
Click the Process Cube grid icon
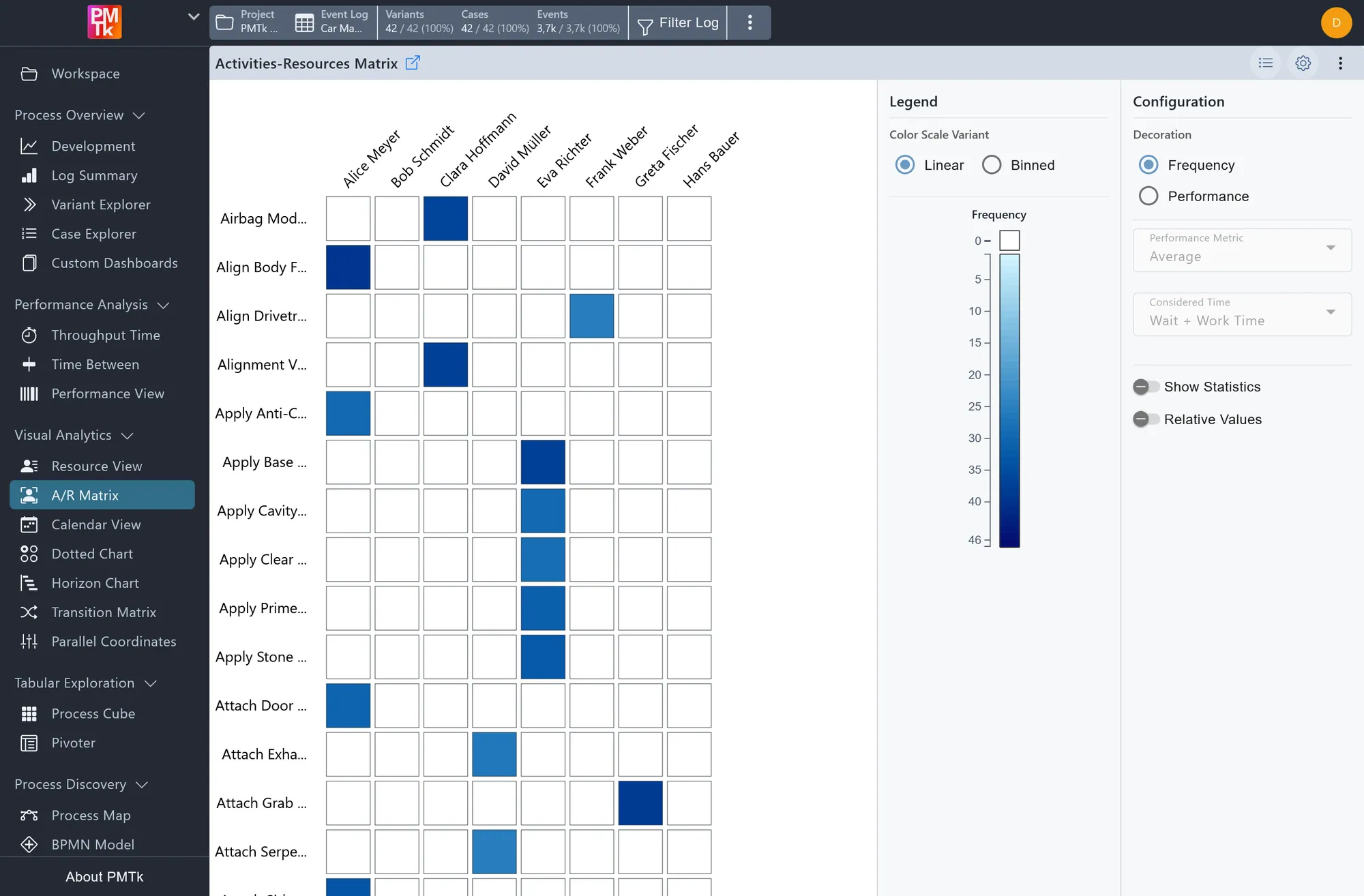click(29, 714)
